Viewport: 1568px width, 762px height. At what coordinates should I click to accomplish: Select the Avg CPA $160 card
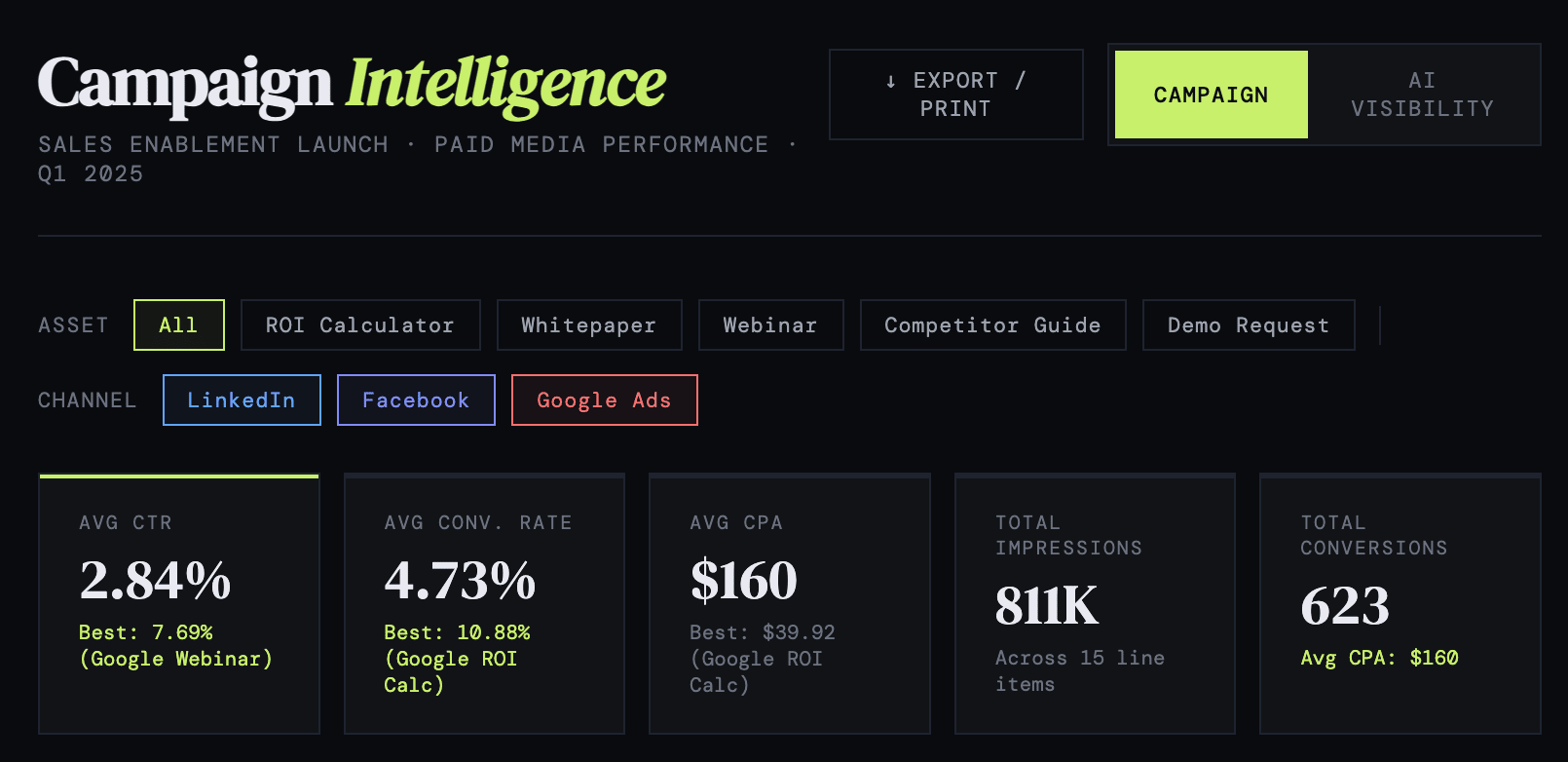coord(789,603)
